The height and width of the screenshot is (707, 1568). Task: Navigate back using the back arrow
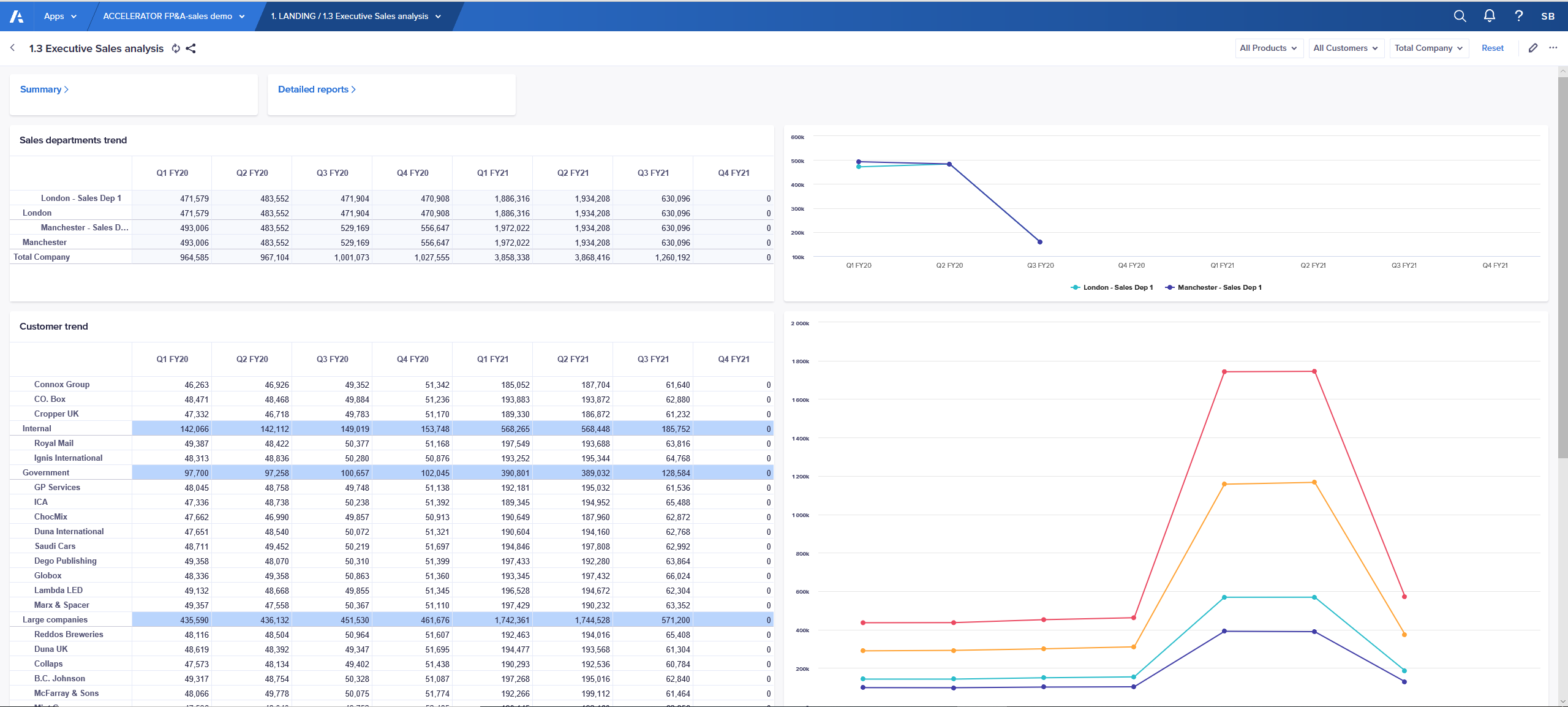click(x=12, y=48)
